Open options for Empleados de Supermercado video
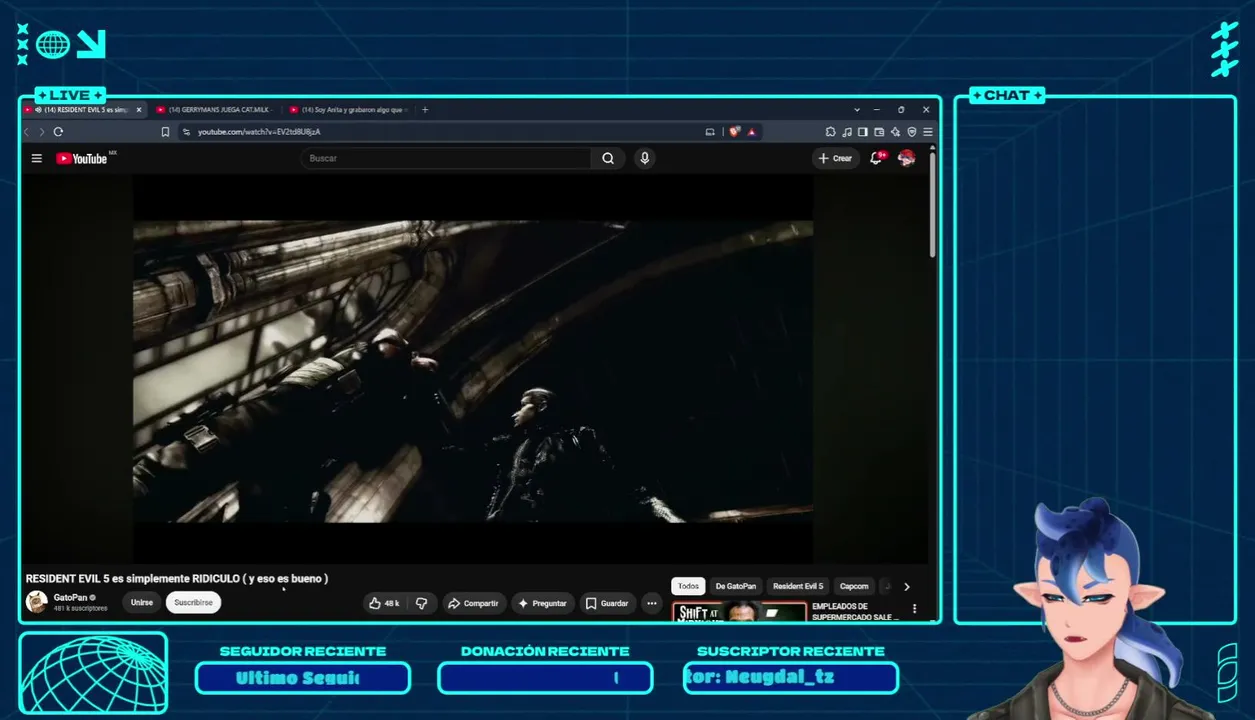The image size is (1255, 720). point(914,608)
